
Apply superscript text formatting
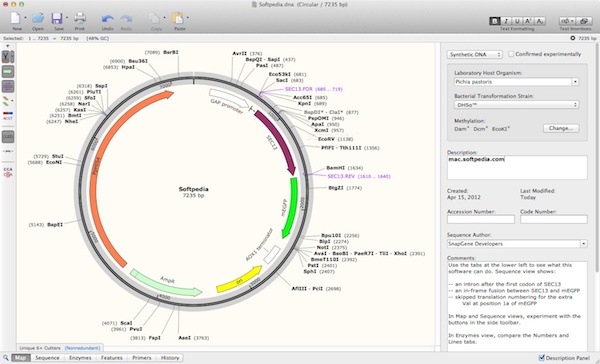pyautogui.click(x=528, y=21)
